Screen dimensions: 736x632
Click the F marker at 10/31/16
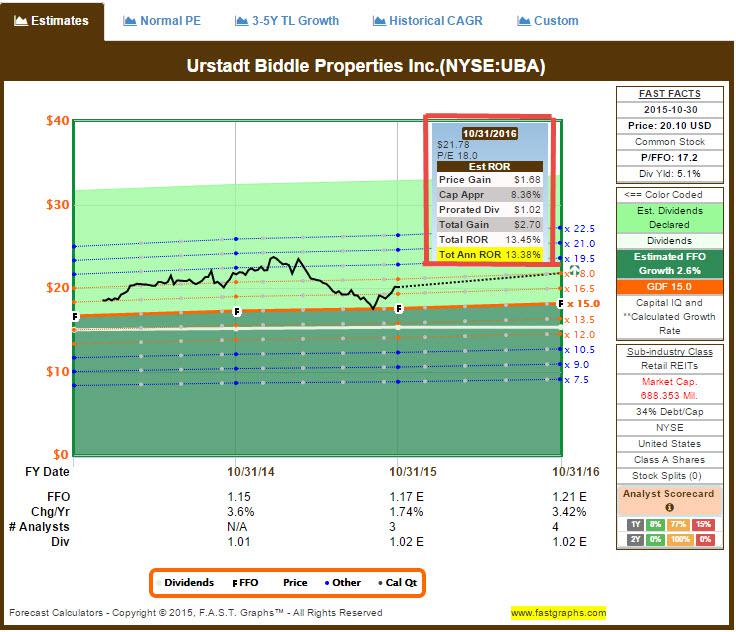pyautogui.click(x=560, y=304)
